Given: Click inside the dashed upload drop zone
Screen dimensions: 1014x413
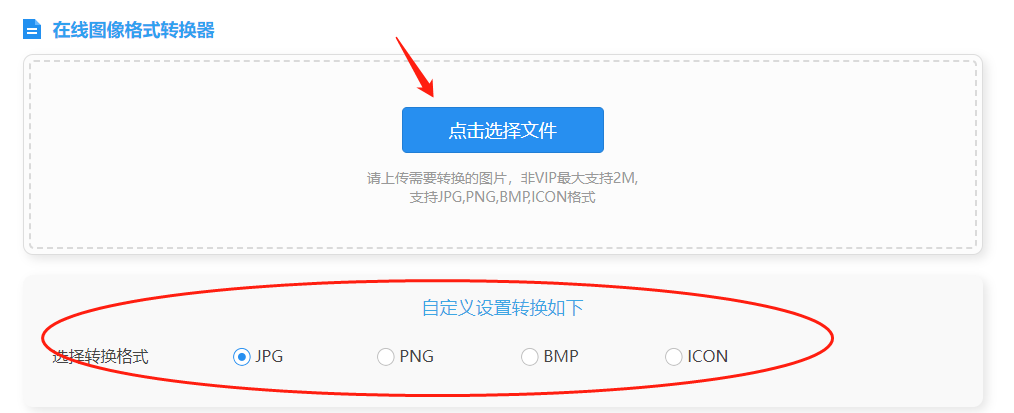Looking at the screenshot, I should pos(502,154).
